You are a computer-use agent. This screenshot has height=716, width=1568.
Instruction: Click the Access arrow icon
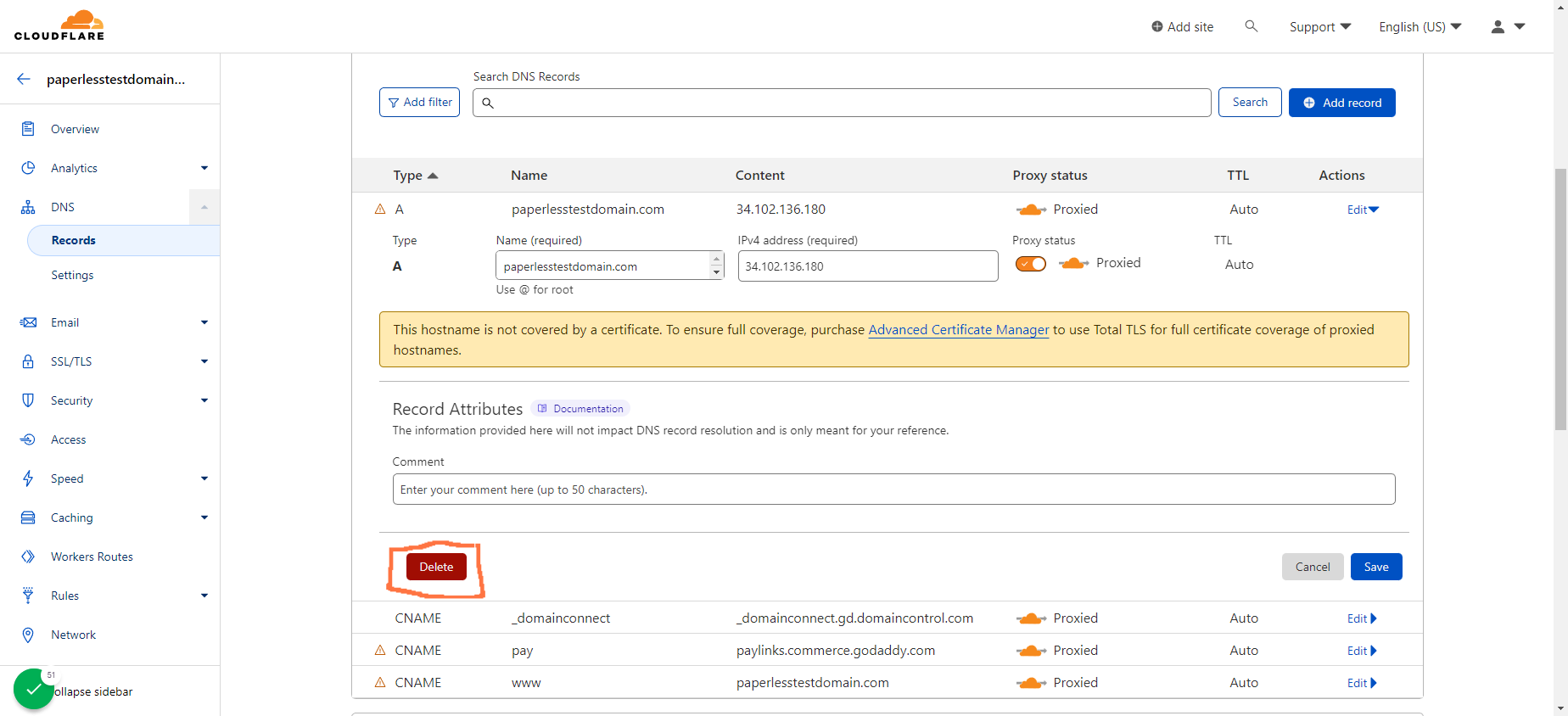pos(28,439)
